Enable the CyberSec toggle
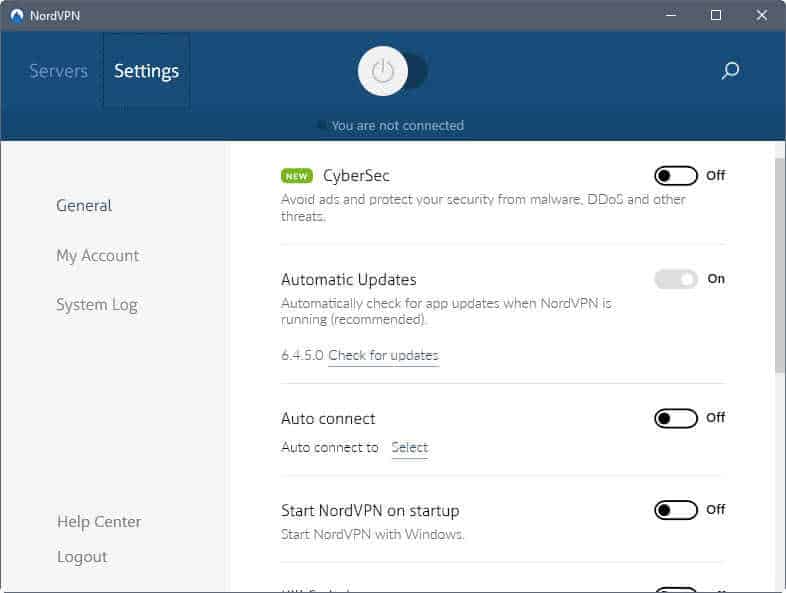The height and width of the screenshot is (593, 786). coord(676,176)
